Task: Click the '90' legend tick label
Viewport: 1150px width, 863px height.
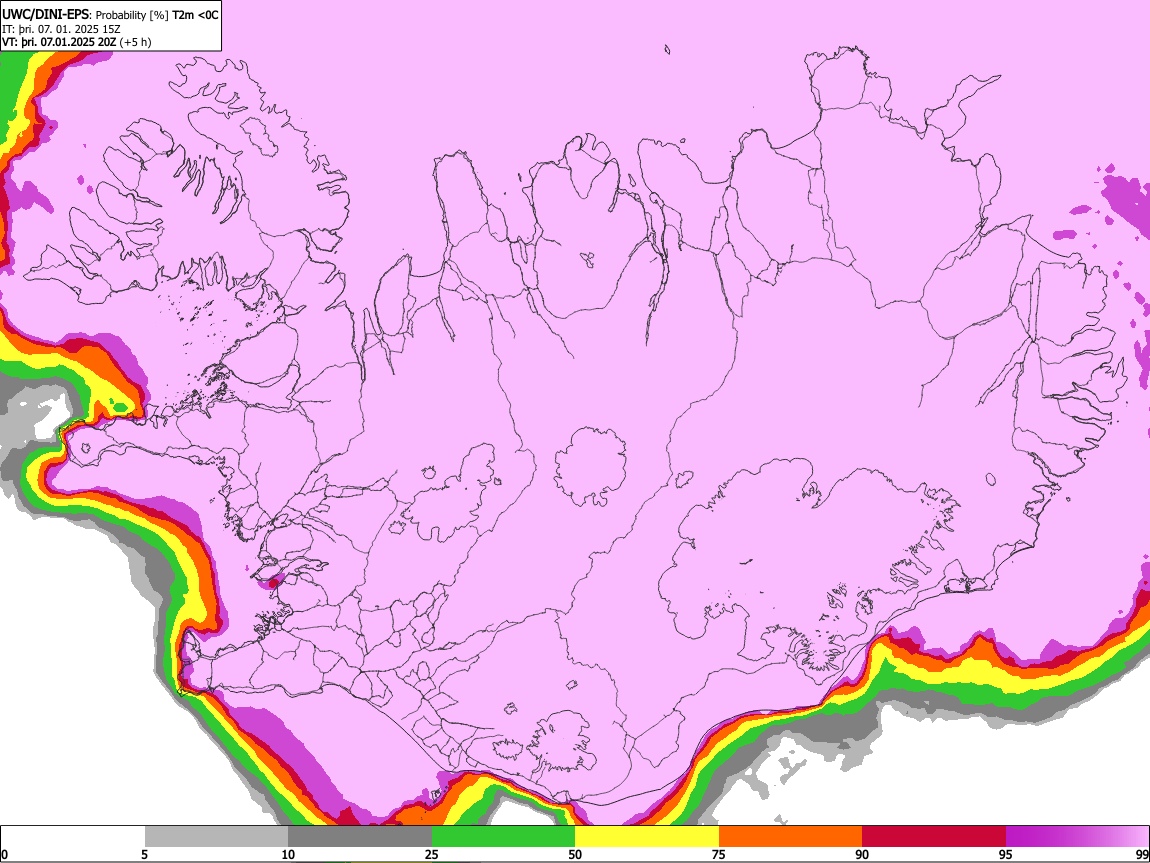Action: 862,854
